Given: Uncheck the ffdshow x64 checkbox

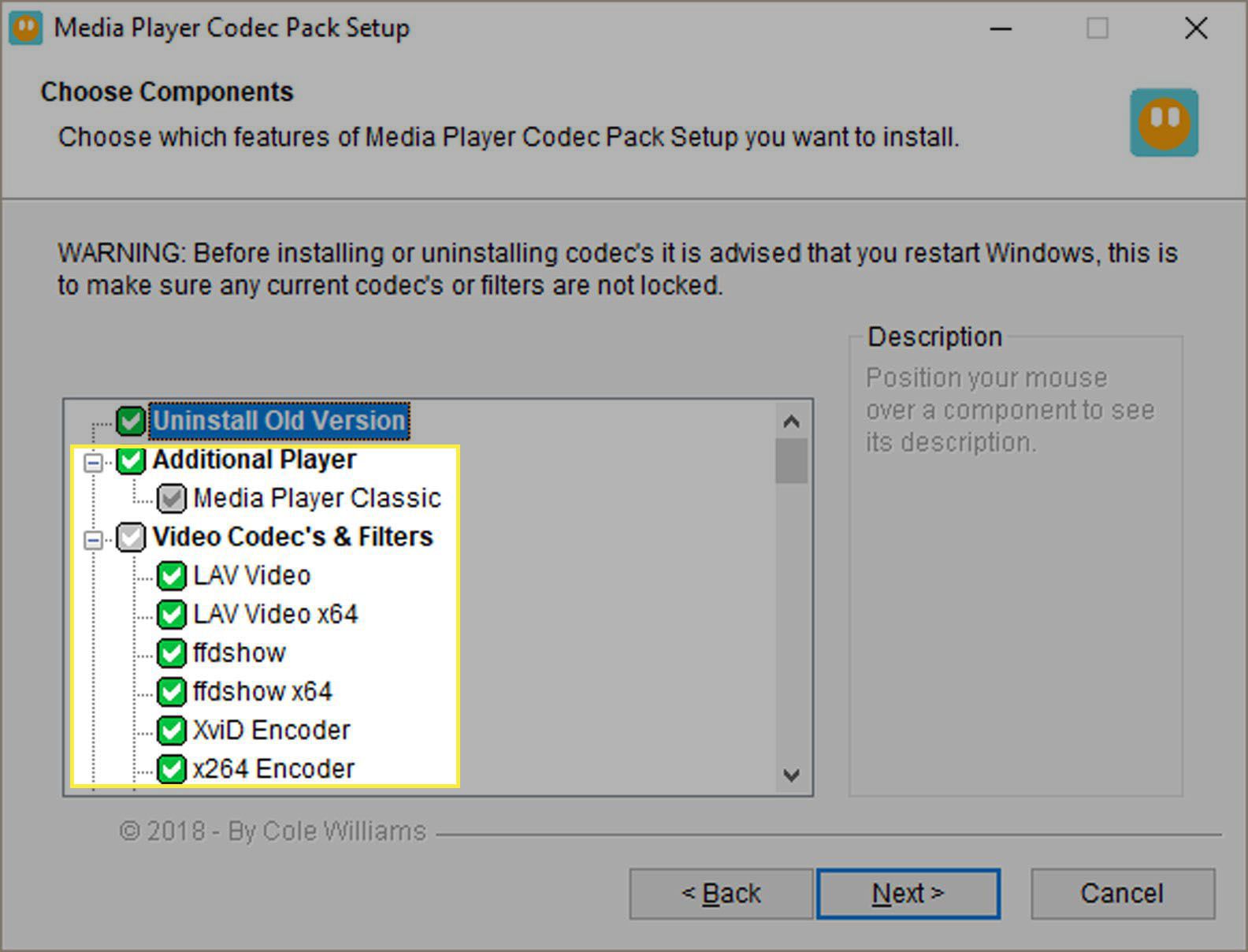Looking at the screenshot, I should pyautogui.click(x=171, y=692).
